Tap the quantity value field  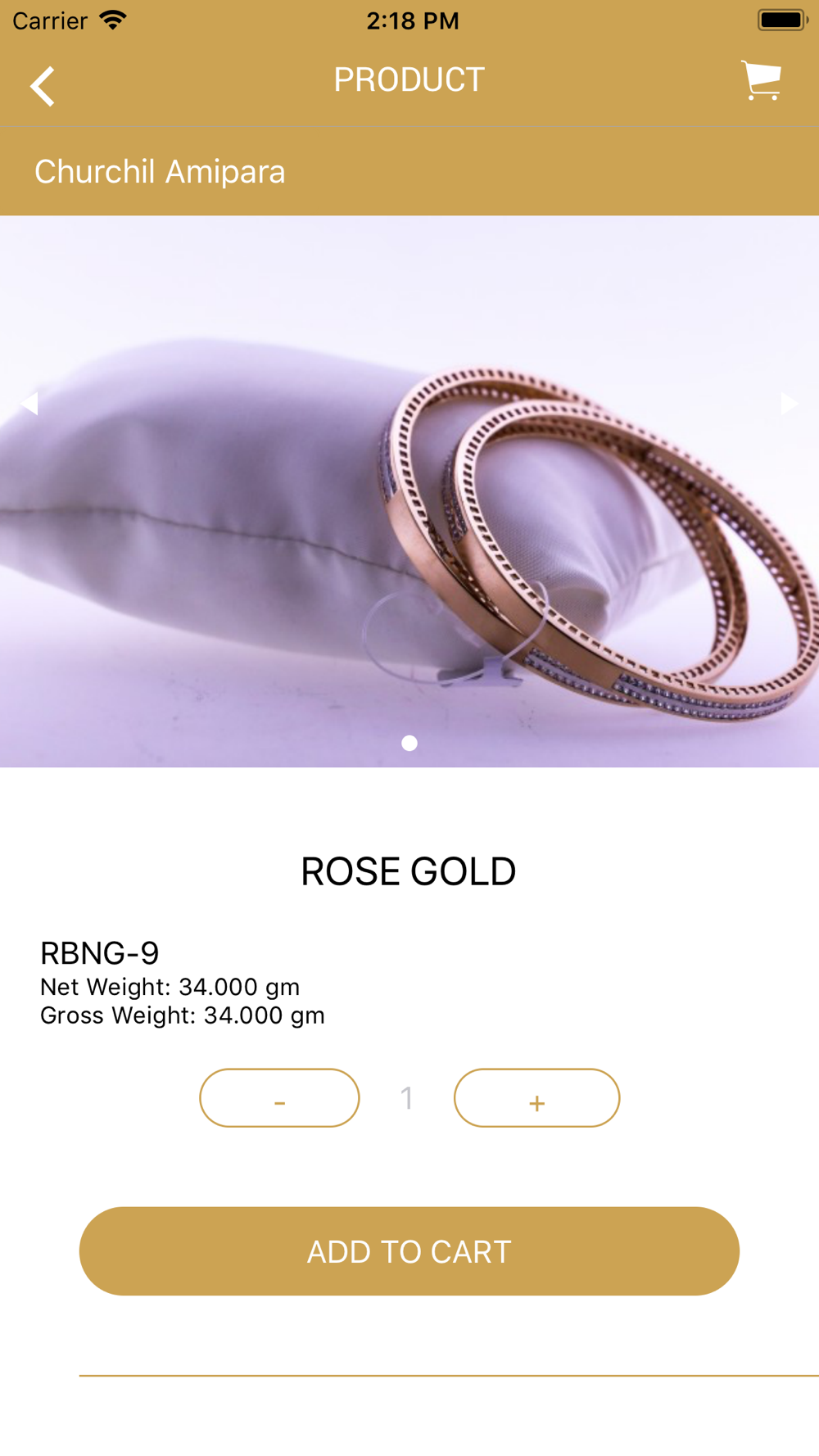coord(407,1097)
